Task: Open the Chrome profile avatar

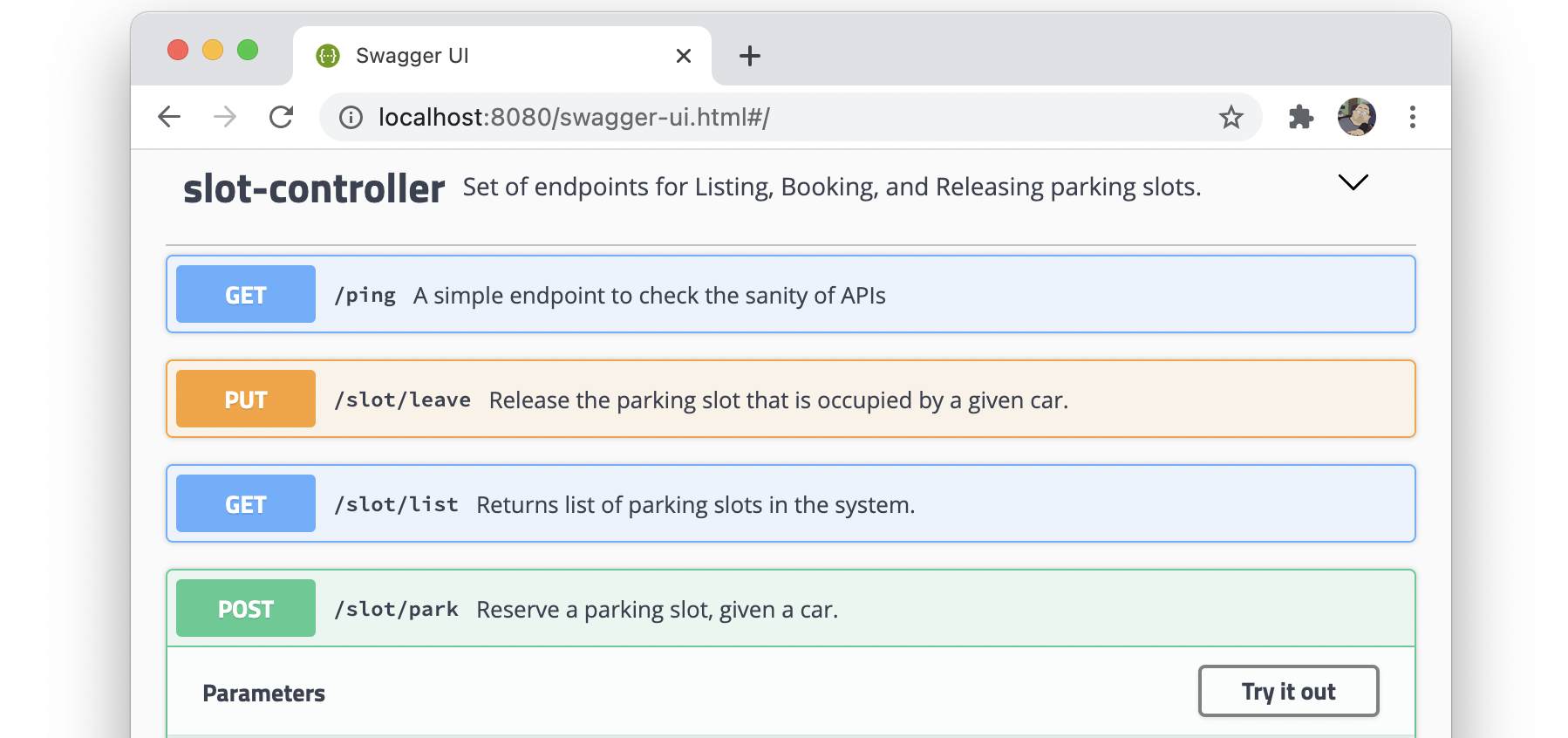Action: click(x=1356, y=117)
